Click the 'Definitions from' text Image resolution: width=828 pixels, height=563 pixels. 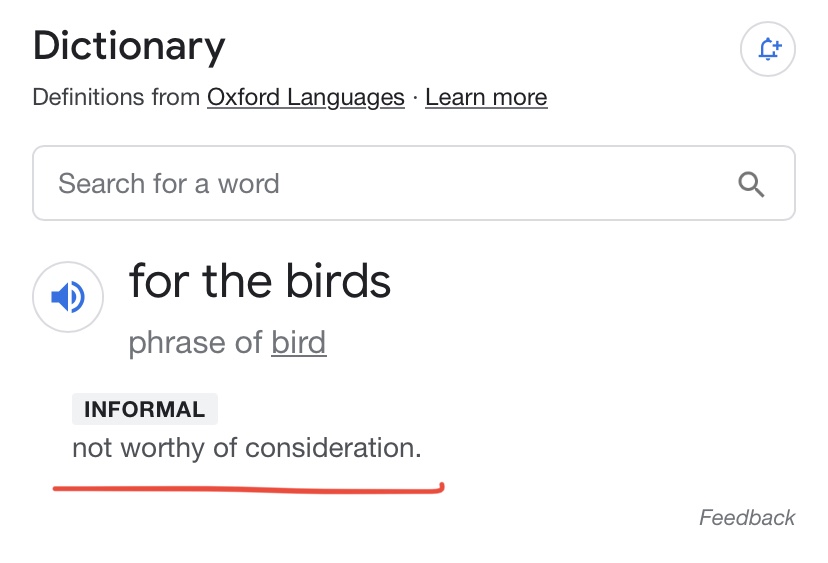116,98
